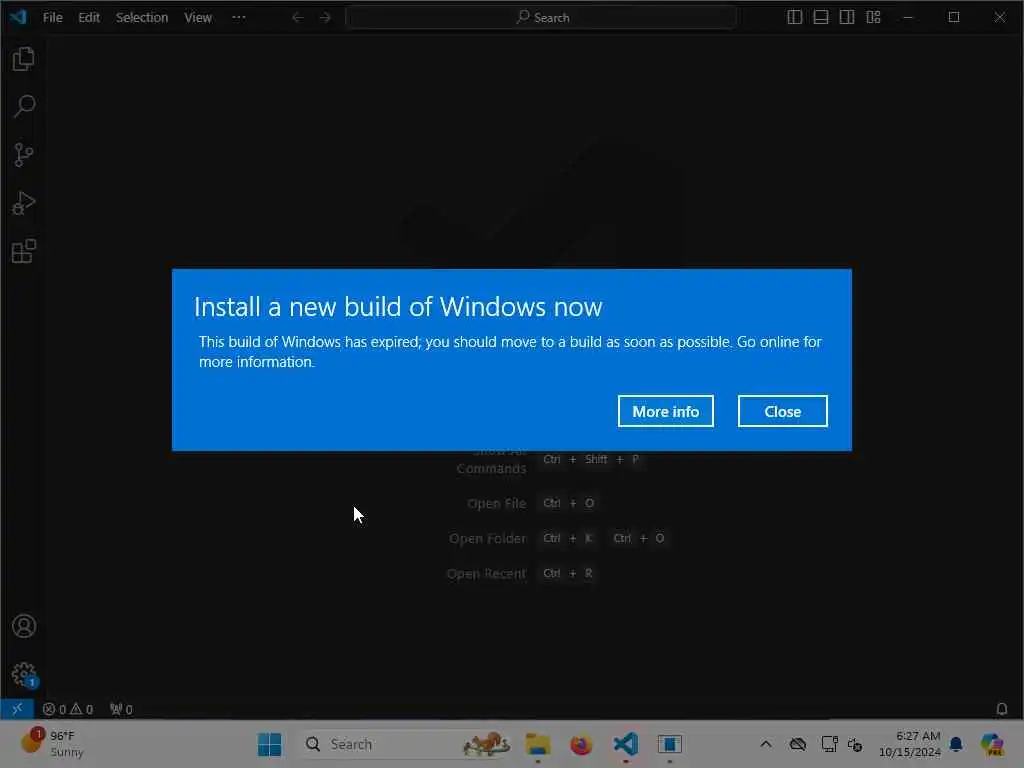Open Customize Layout icon
Viewport: 1024px width, 768px height.
pos(874,17)
